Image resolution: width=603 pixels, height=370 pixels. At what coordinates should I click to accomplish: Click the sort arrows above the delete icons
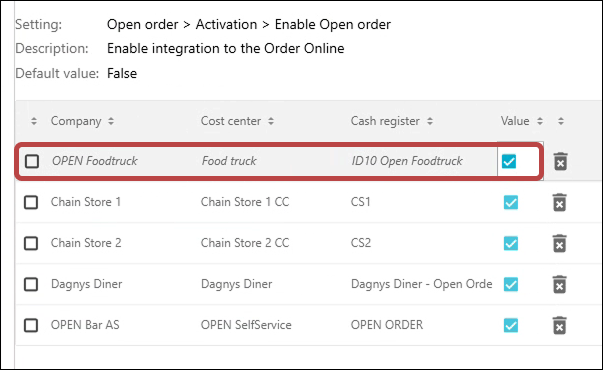point(561,121)
